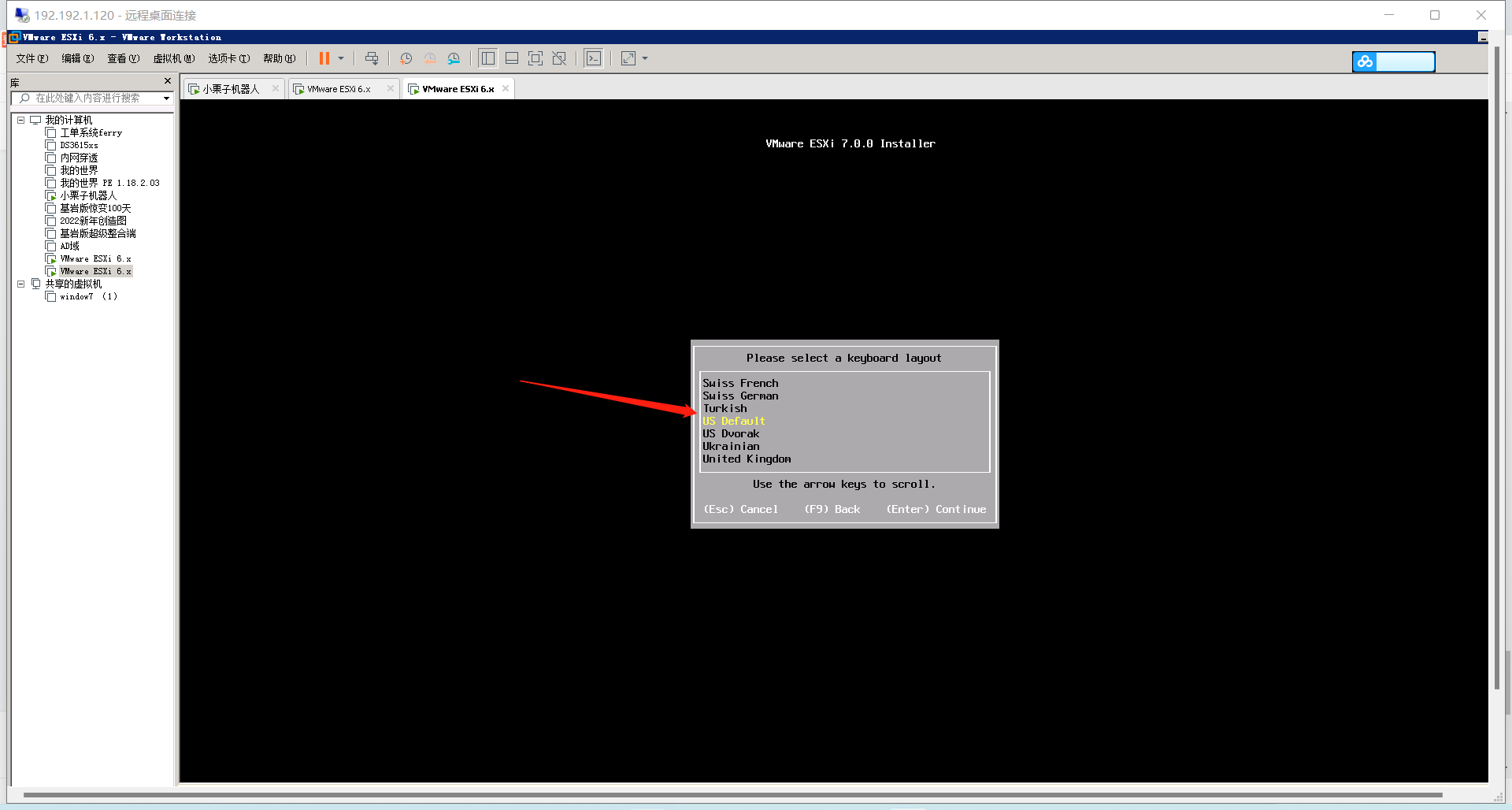The width and height of the screenshot is (1512, 810).
Task: Choose United Kingdom keyboard layout
Action: point(747,459)
